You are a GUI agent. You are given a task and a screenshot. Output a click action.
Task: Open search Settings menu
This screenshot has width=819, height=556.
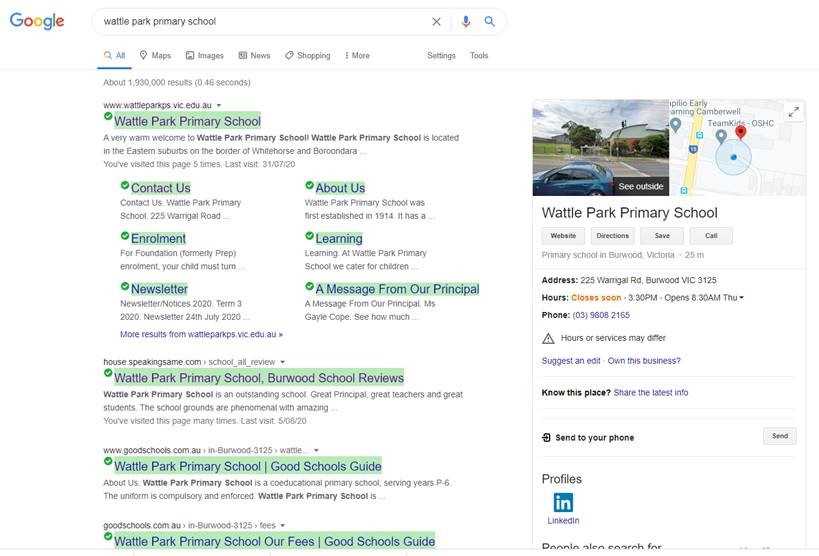441,55
